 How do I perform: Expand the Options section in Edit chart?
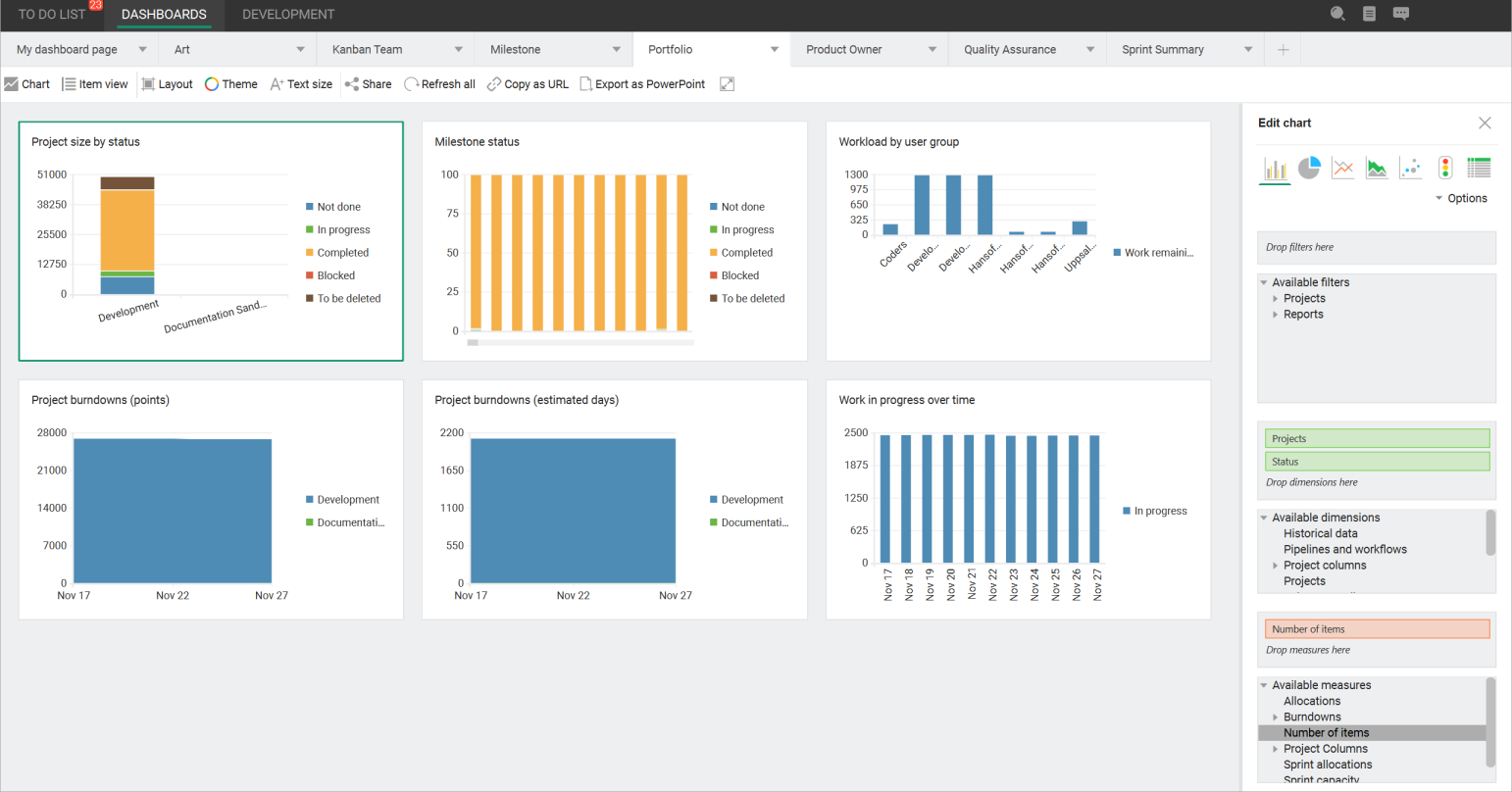(1461, 198)
